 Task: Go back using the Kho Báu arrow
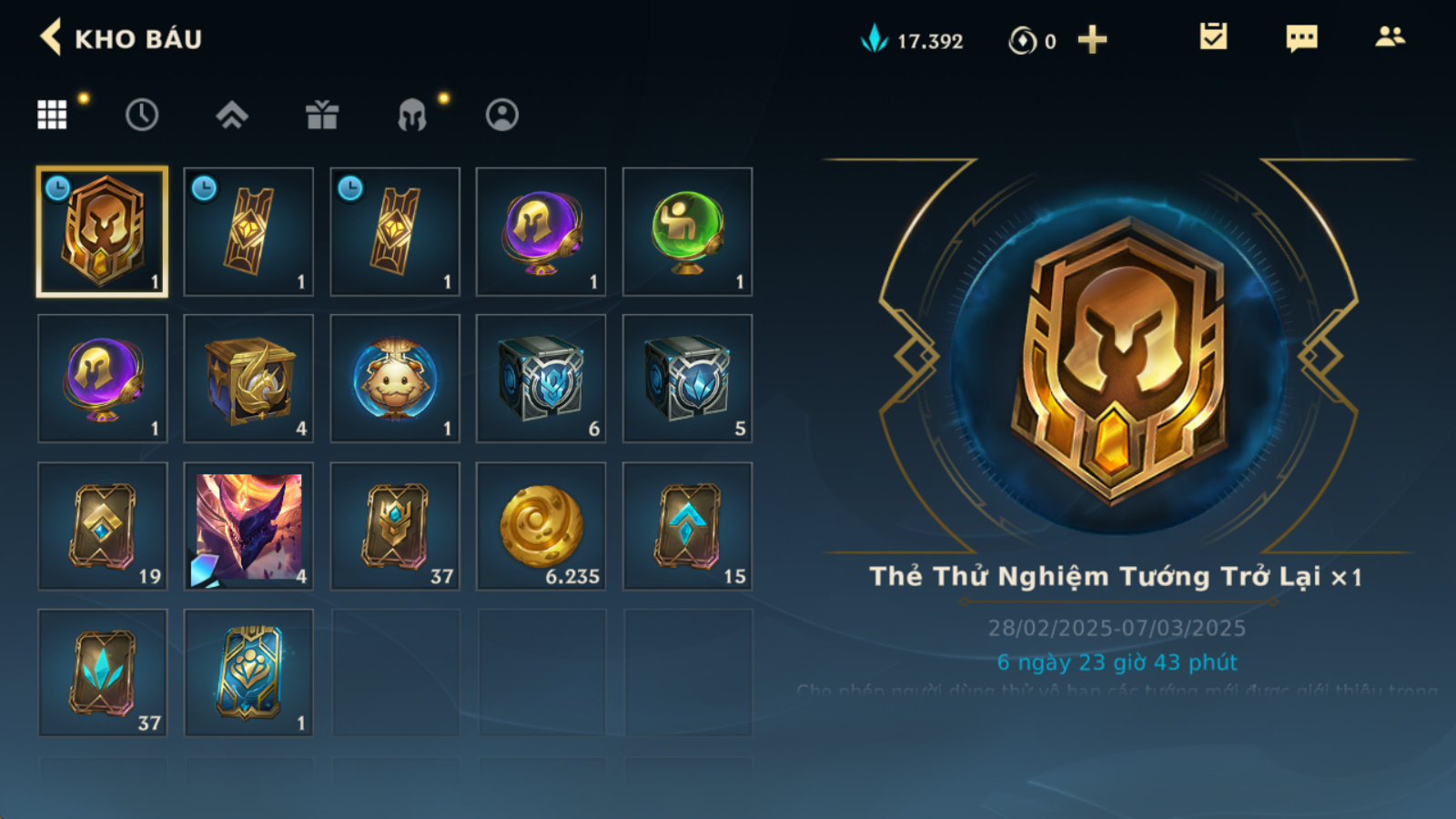tap(51, 38)
